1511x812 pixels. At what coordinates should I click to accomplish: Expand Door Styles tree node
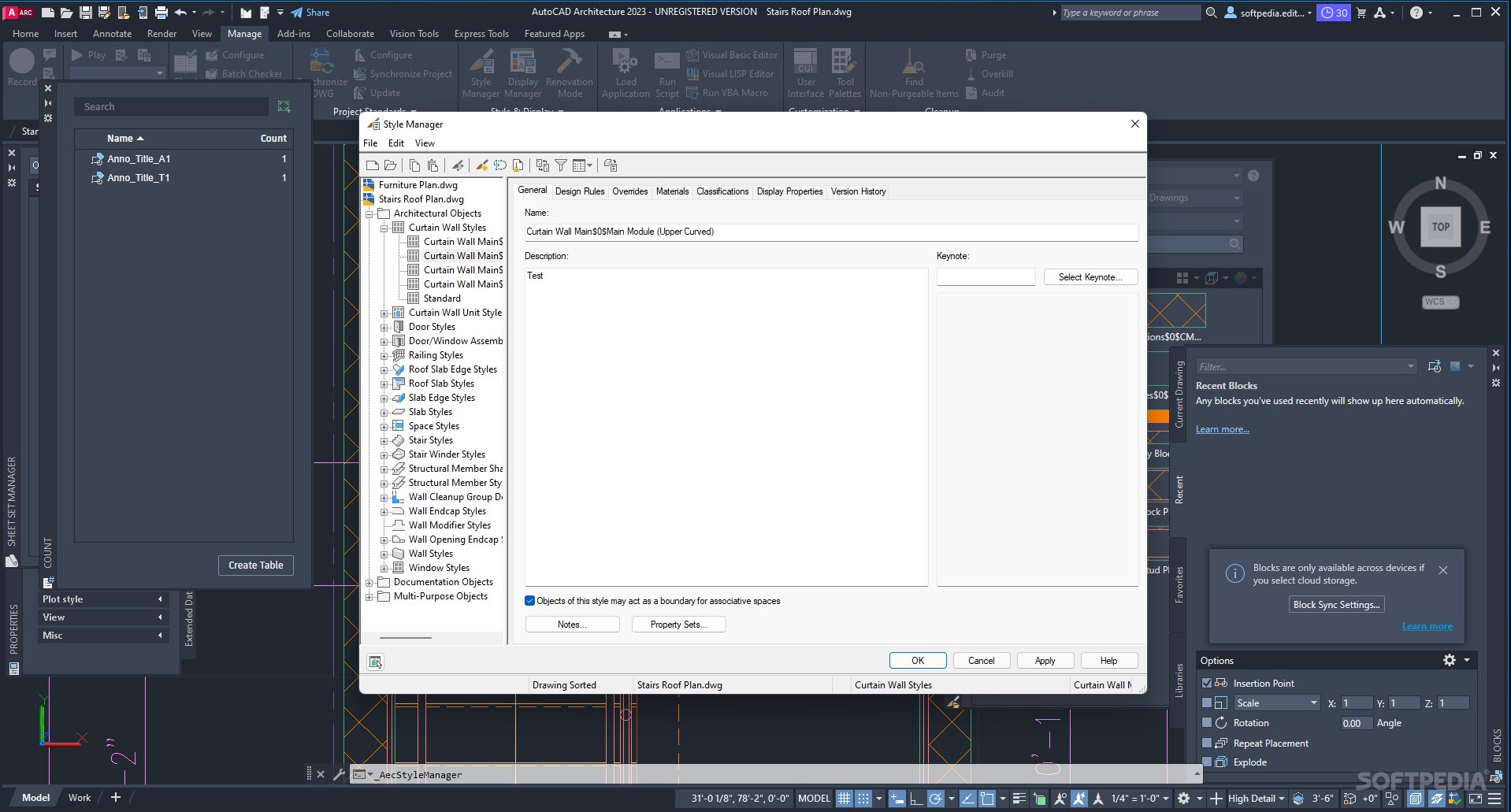coord(384,327)
